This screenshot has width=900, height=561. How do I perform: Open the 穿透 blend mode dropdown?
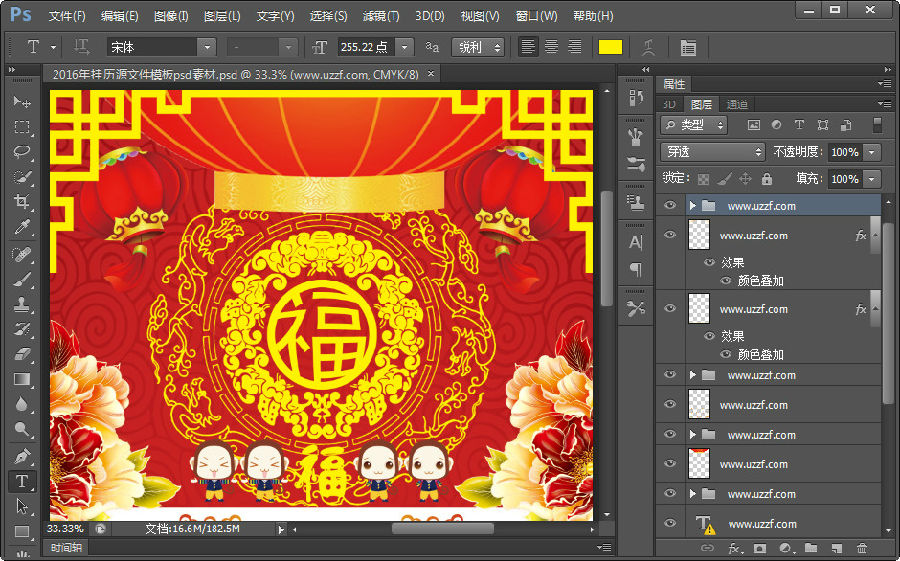point(713,152)
